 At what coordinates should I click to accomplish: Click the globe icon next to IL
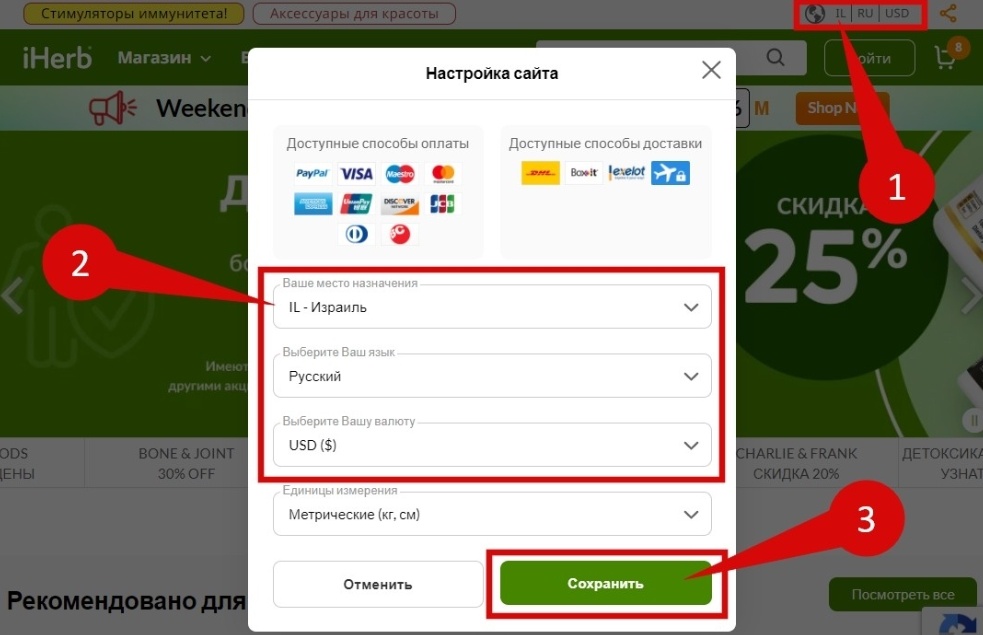[814, 14]
